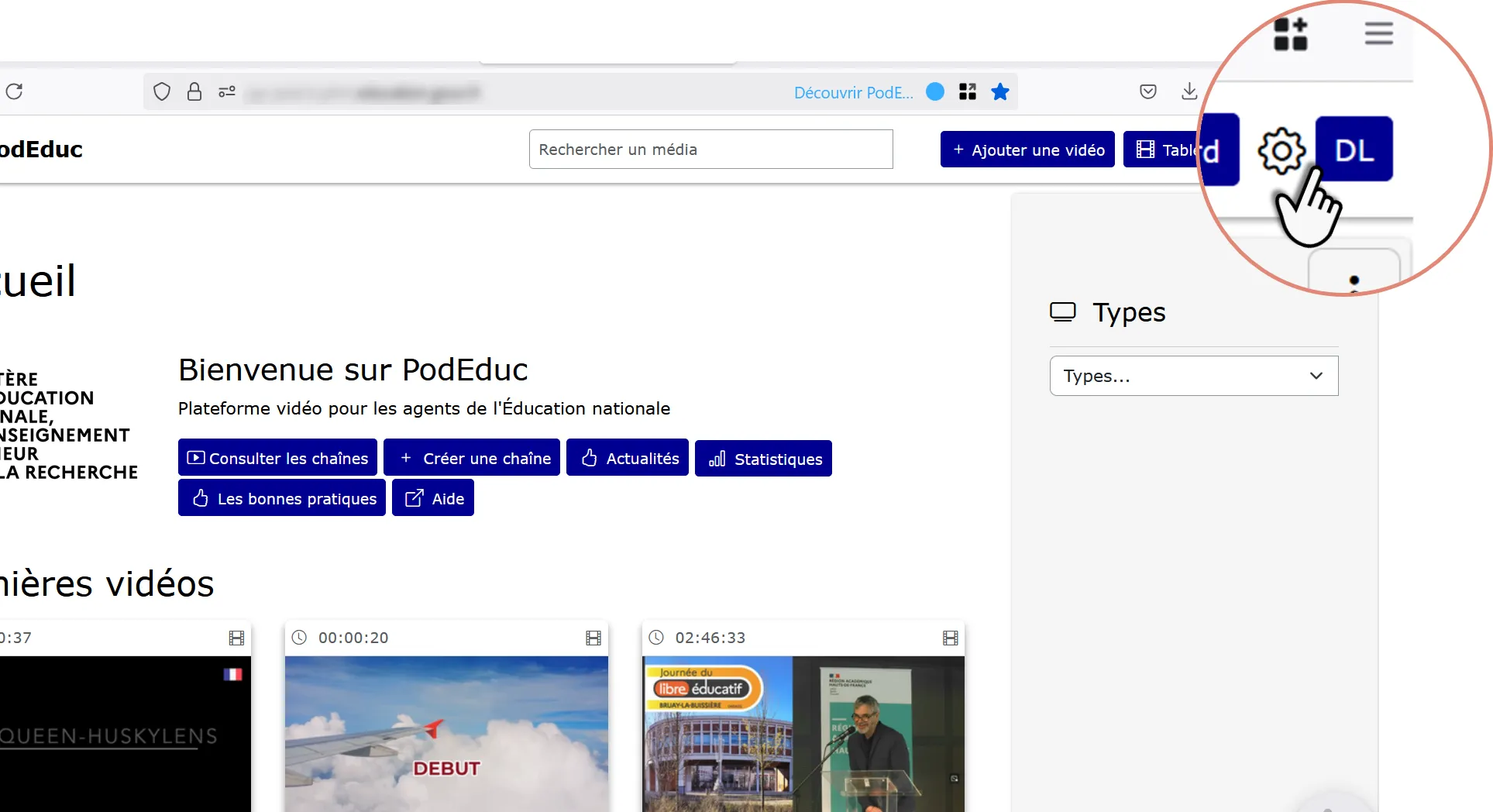Open the DEBUT airplane video thumbnail
The image size is (1493, 812).
point(446,734)
